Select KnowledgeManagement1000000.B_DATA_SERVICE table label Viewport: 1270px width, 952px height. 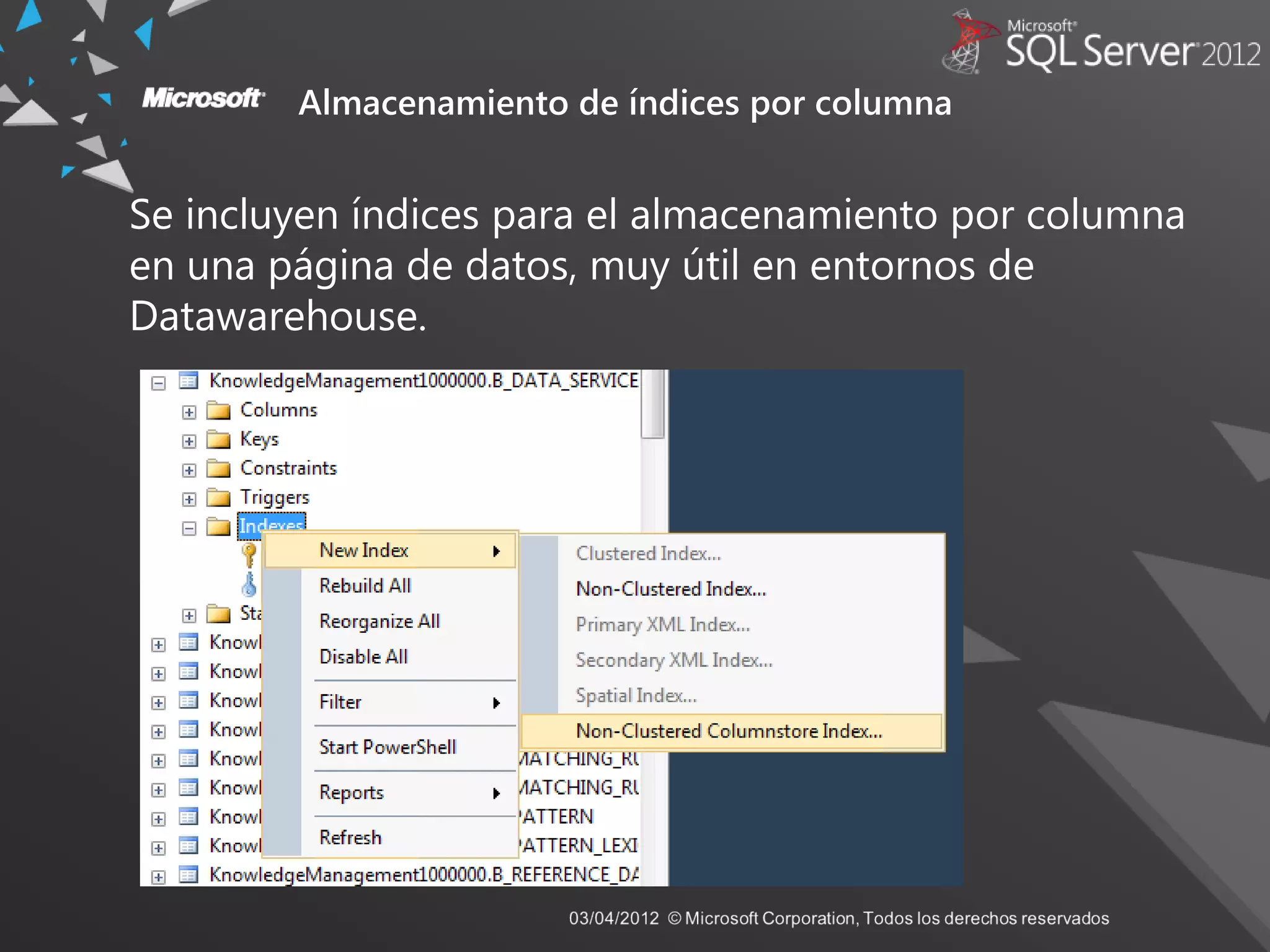(x=424, y=381)
